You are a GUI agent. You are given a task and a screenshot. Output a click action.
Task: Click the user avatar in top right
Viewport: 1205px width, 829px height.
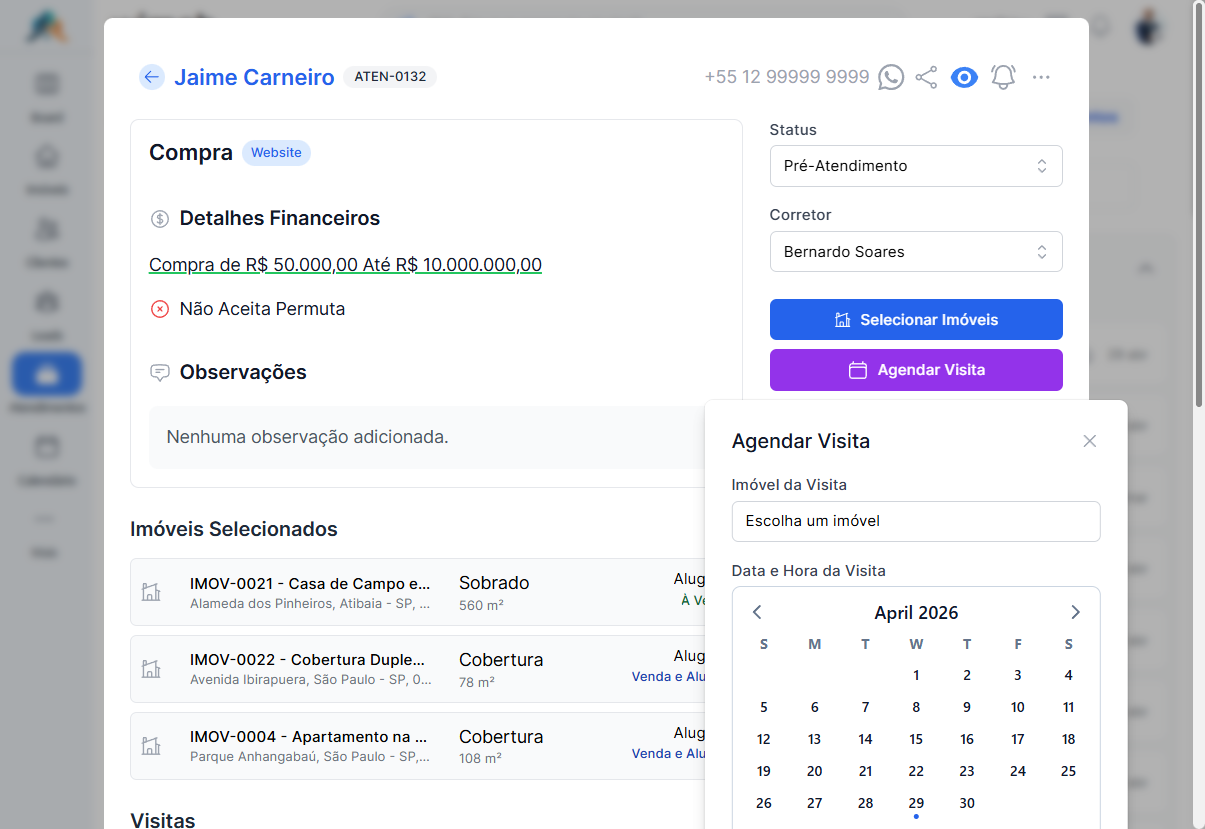coord(1148,25)
